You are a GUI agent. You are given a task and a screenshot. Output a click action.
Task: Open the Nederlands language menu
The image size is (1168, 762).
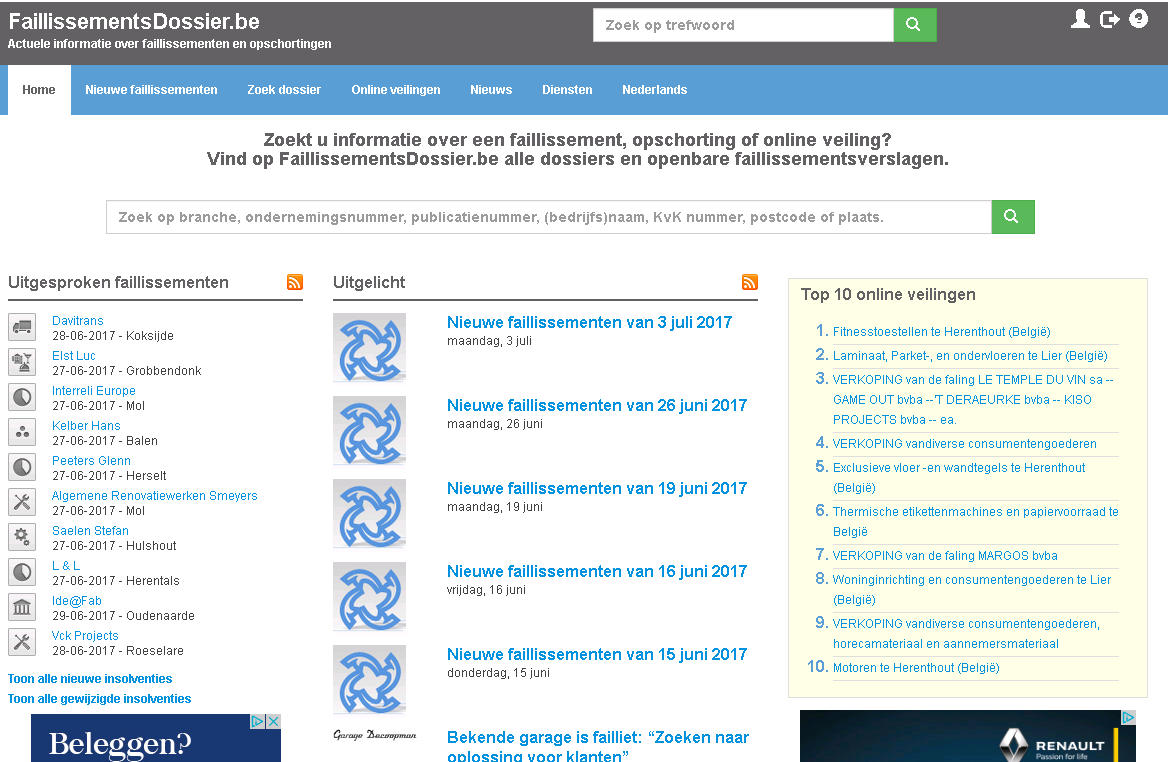click(655, 90)
